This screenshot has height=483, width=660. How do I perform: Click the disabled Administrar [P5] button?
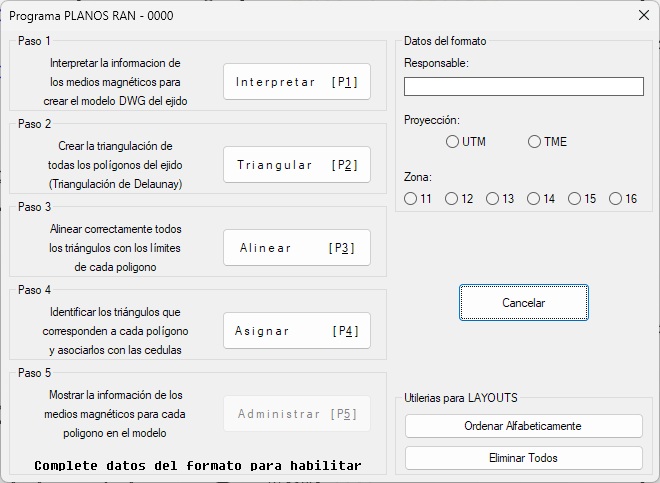pyautogui.click(x=296, y=414)
